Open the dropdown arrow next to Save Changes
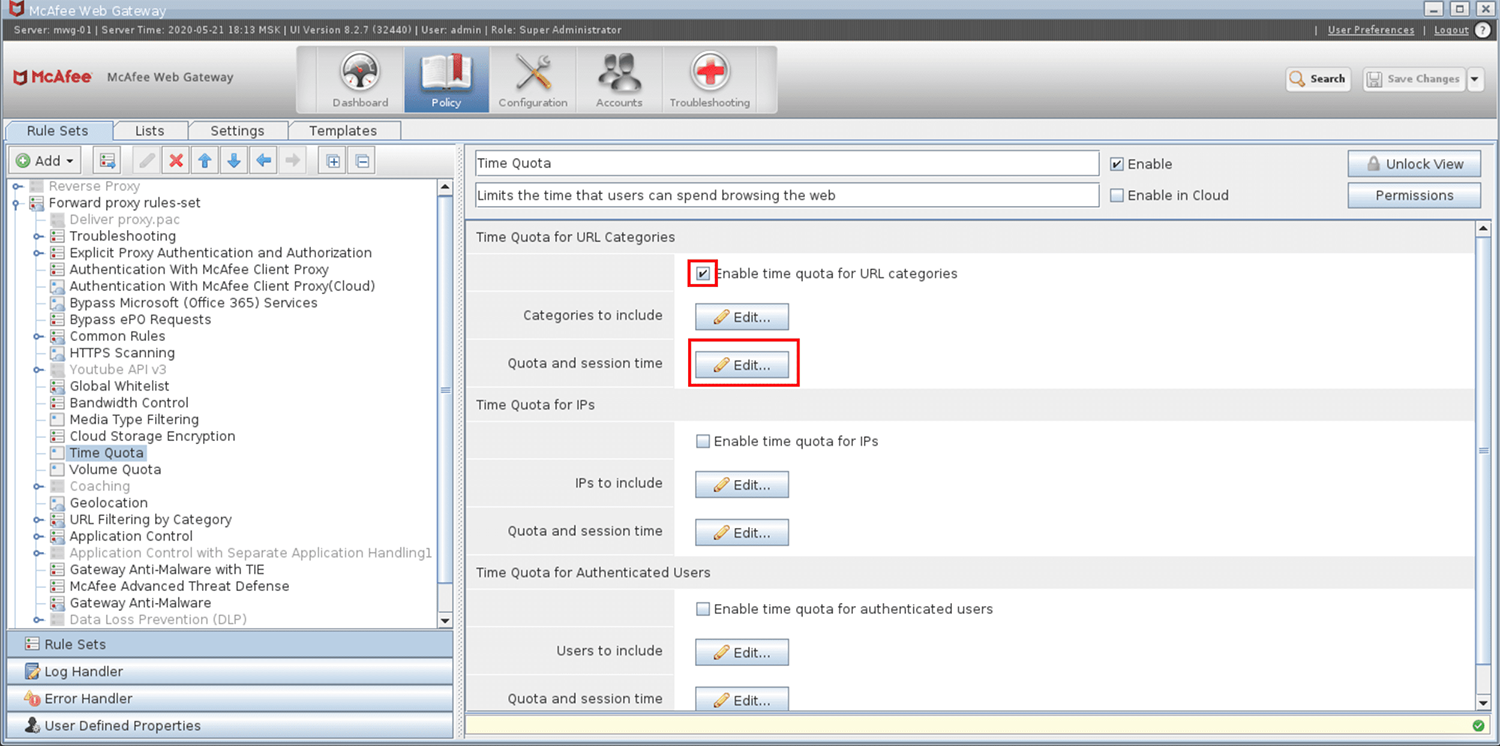The width and height of the screenshot is (1500, 746). (1476, 79)
